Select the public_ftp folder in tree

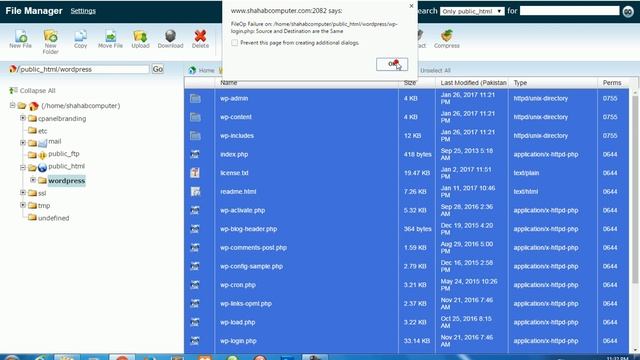pos(64,154)
